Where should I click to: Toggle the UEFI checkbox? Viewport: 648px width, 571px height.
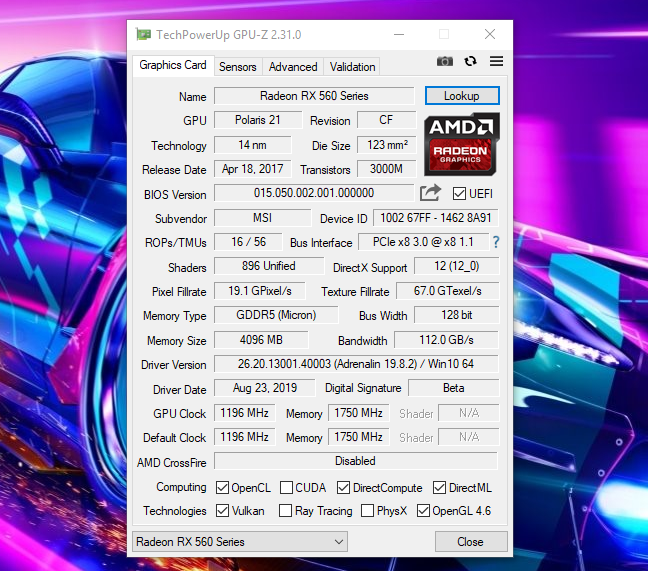point(459,193)
